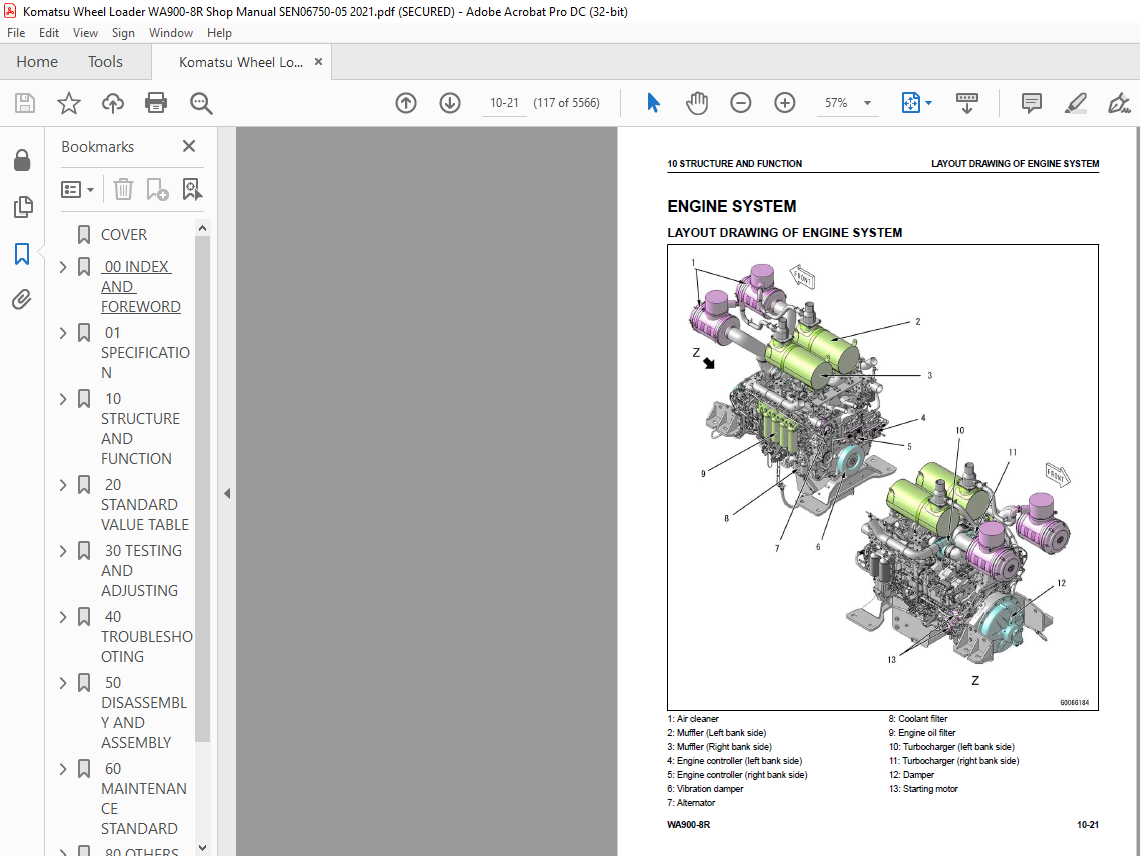The height and width of the screenshot is (856, 1140).
Task: Print the document
Action: pos(156,103)
